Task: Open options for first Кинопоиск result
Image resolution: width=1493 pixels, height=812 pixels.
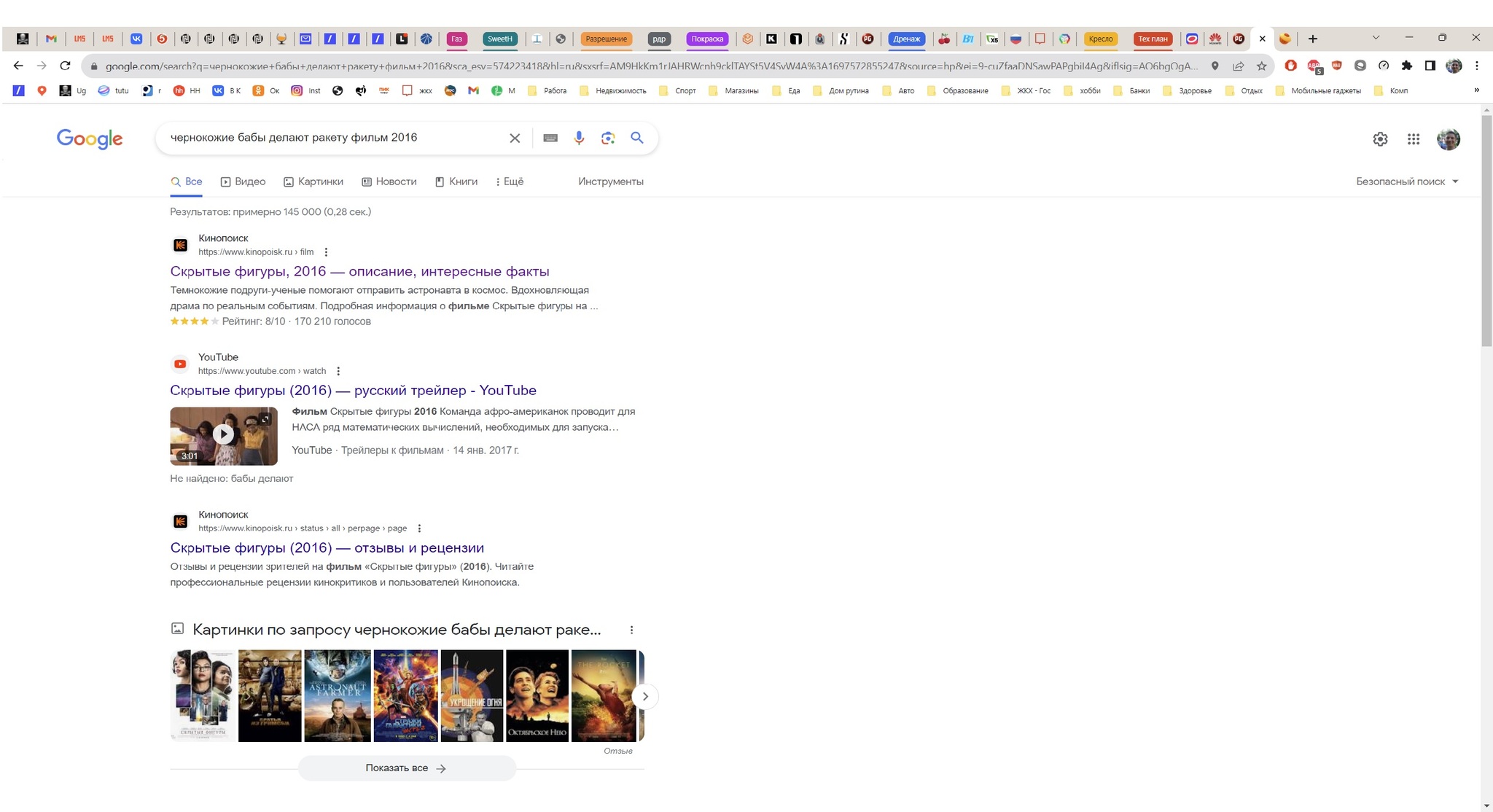Action: pyautogui.click(x=326, y=252)
